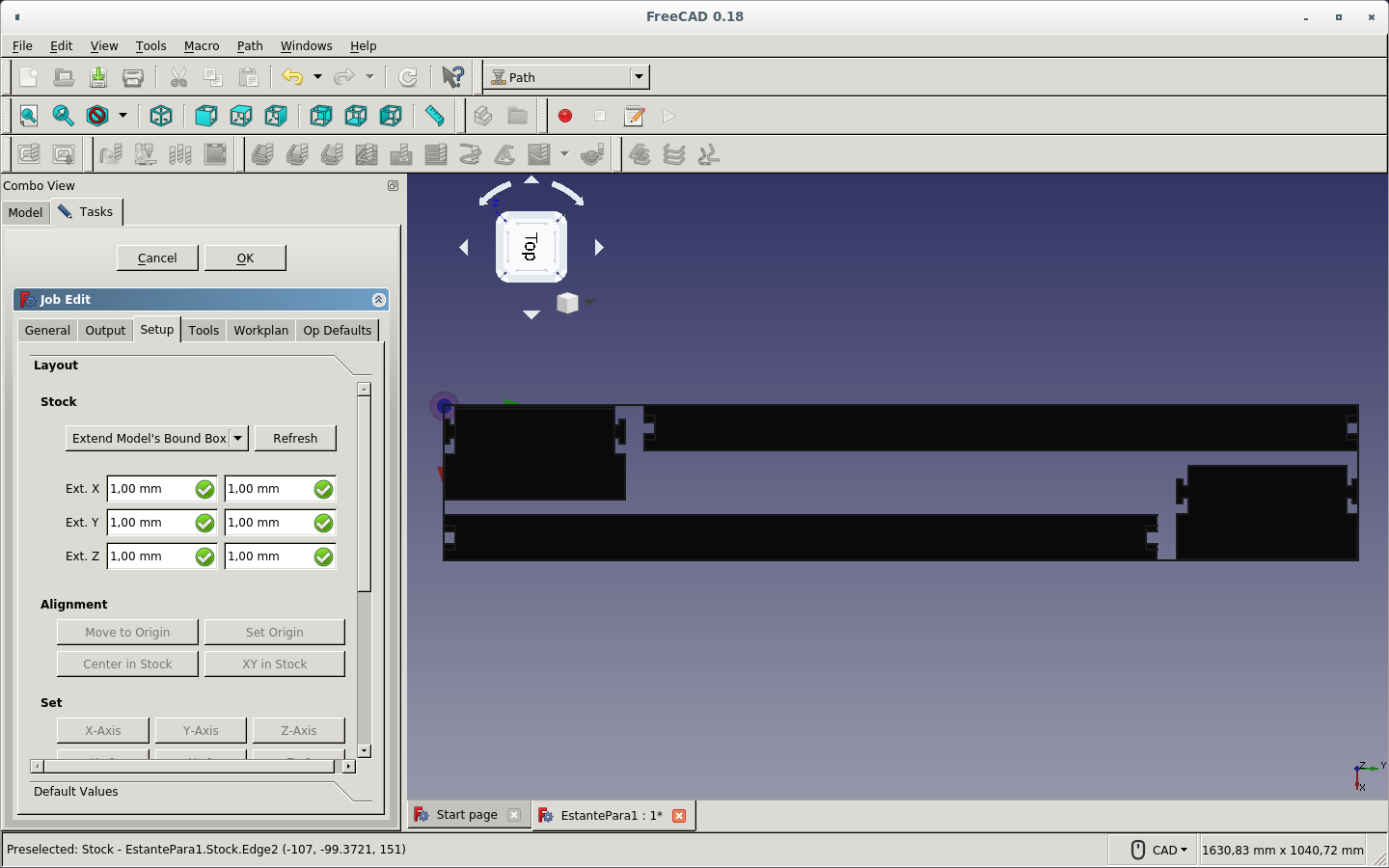Open the 3D surface operation dropdown arrow

coord(564,154)
